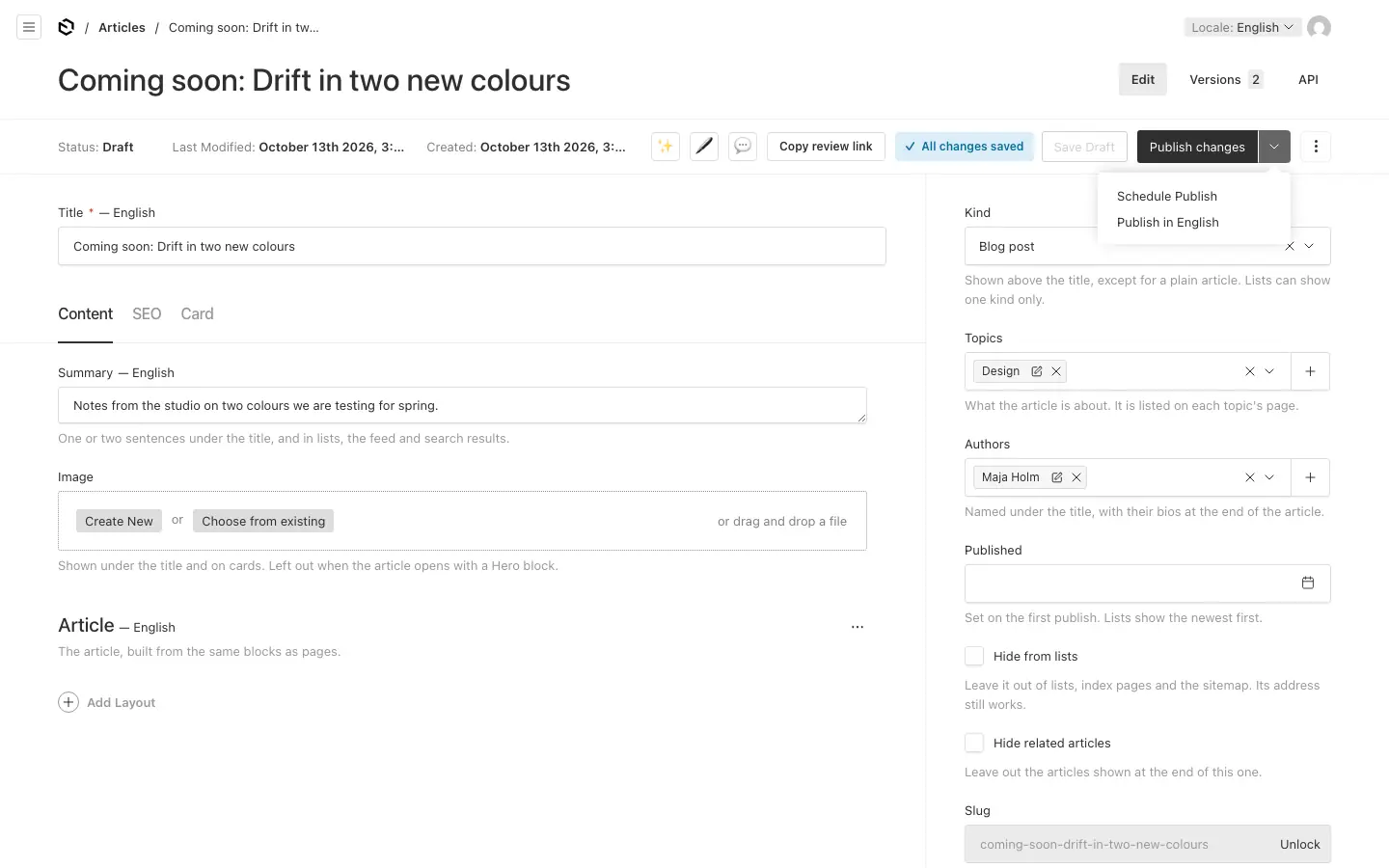Clear the Blog post kind value
The image size is (1389, 868).
pos(1290,246)
